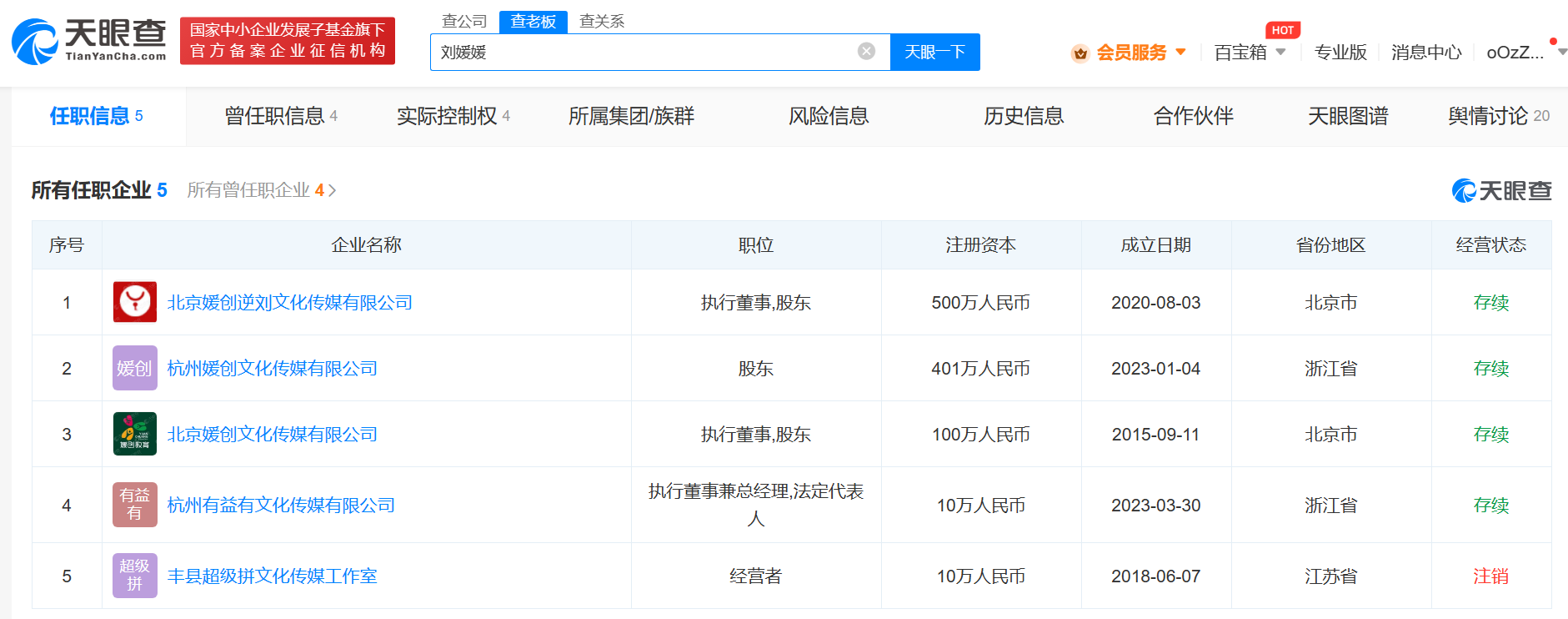This screenshot has height=619, width=1568.
Task: Click the 天眼查 watermark logo above table
Action: pyautogui.click(x=1500, y=191)
